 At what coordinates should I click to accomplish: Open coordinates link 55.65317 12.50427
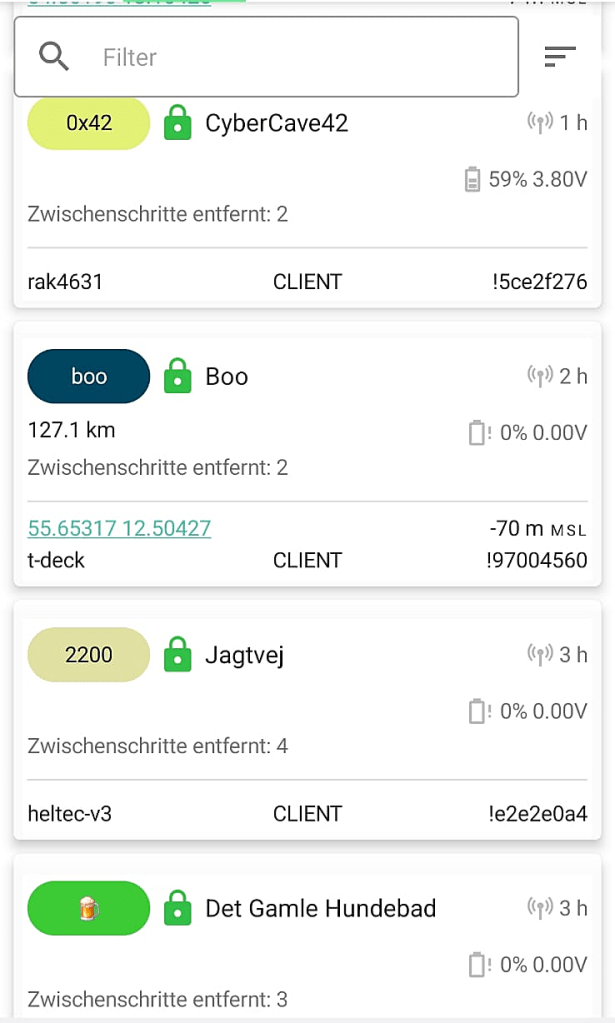pos(119,528)
